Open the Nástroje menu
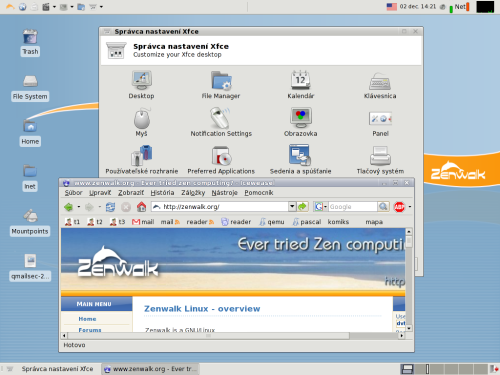The image size is (500, 375). coord(225,193)
